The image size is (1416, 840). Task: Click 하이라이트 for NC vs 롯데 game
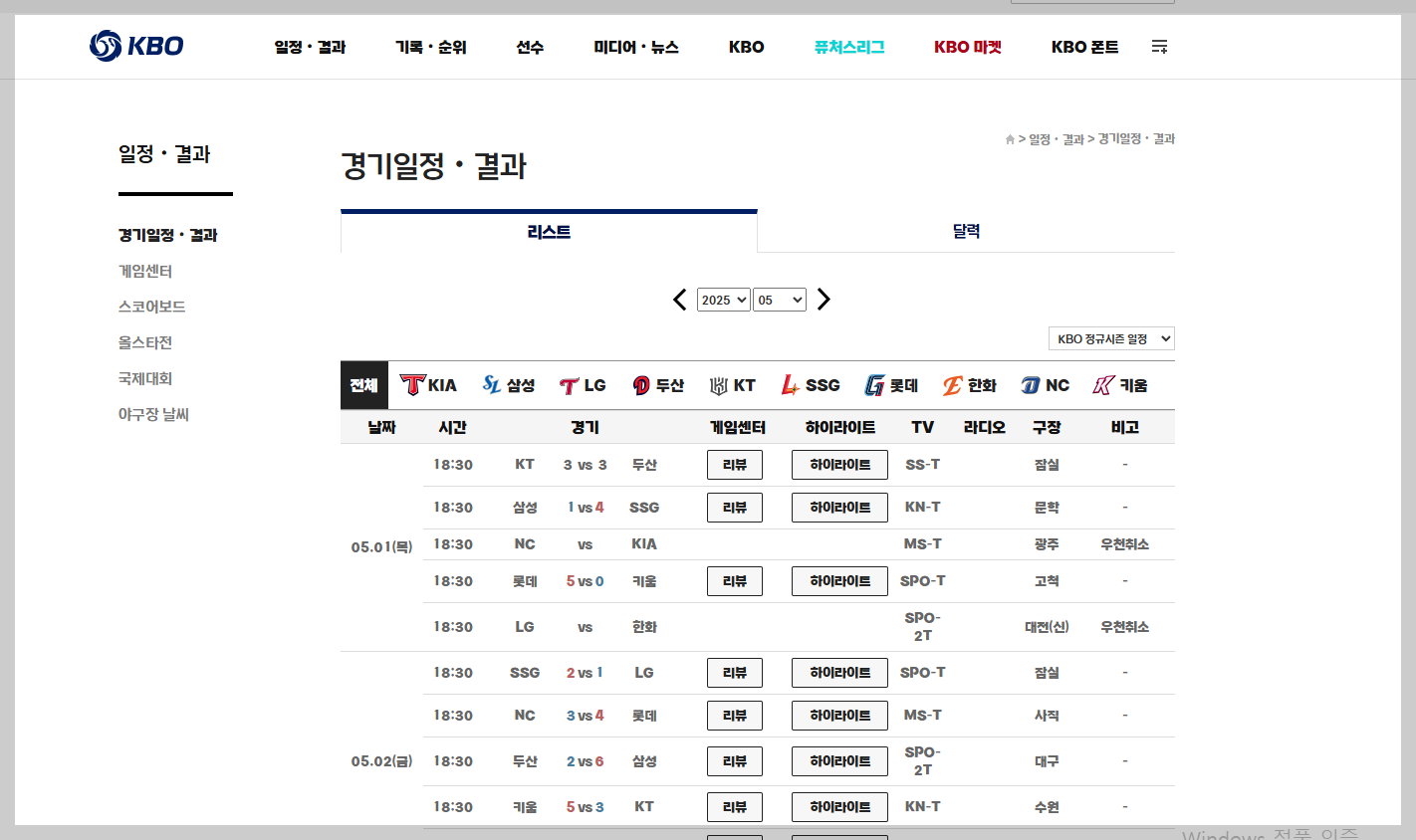(839, 716)
